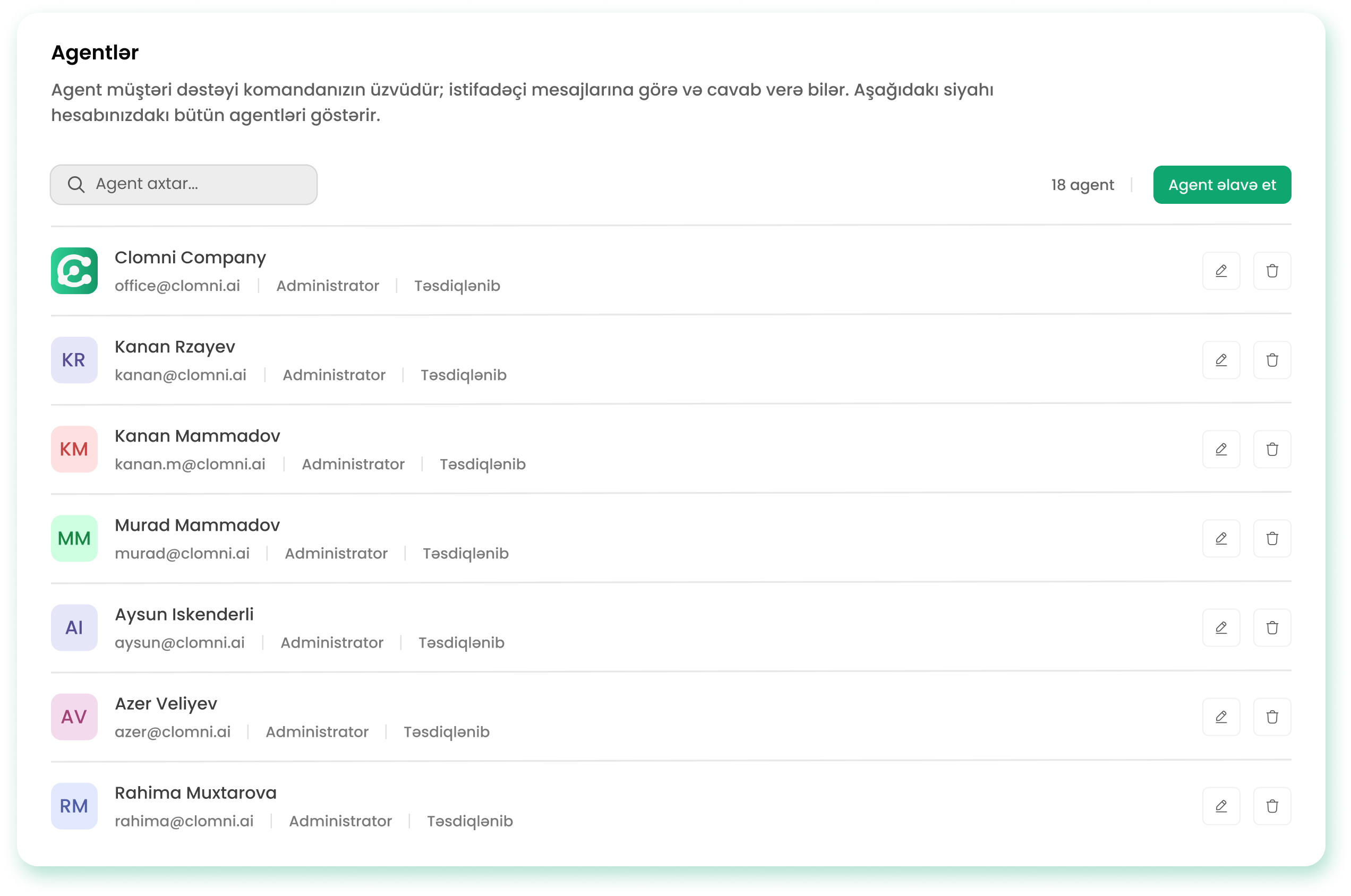The height and width of the screenshot is (896, 1351).
Task: Delete Murad Mammadov from agents
Action: pos(1271,538)
